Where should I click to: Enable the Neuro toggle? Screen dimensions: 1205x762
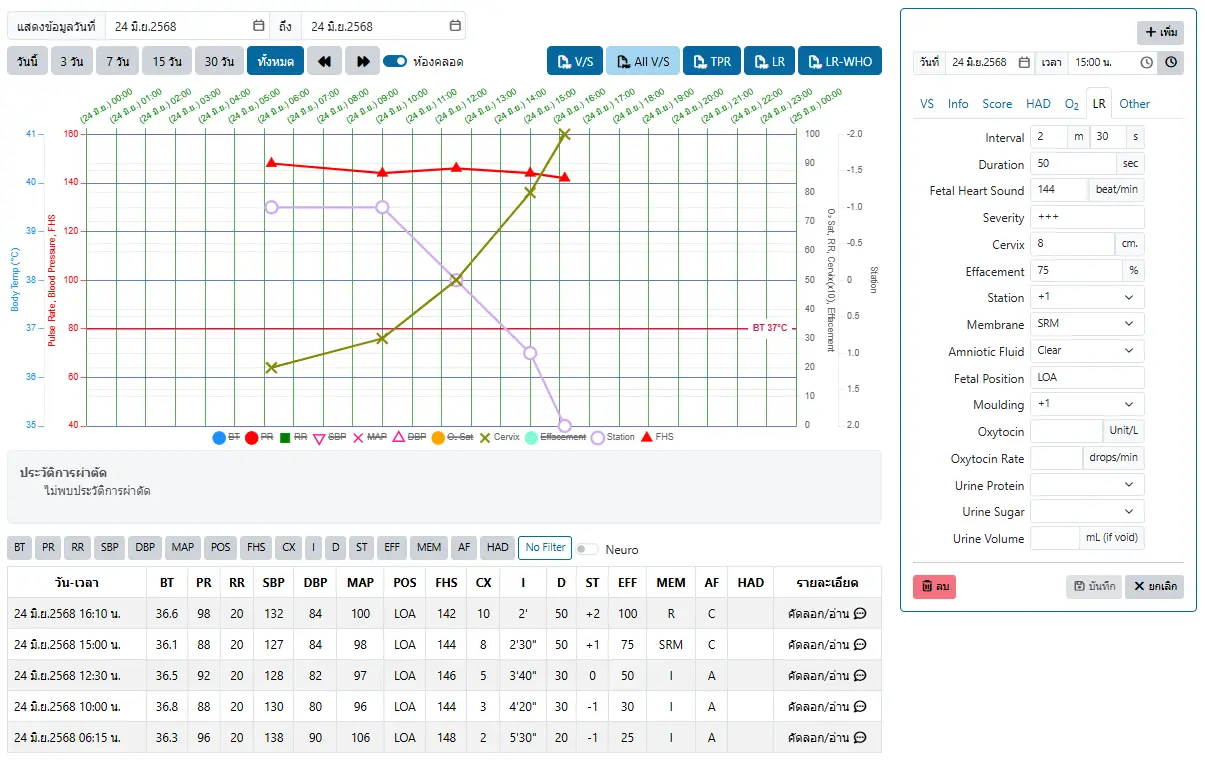point(587,549)
